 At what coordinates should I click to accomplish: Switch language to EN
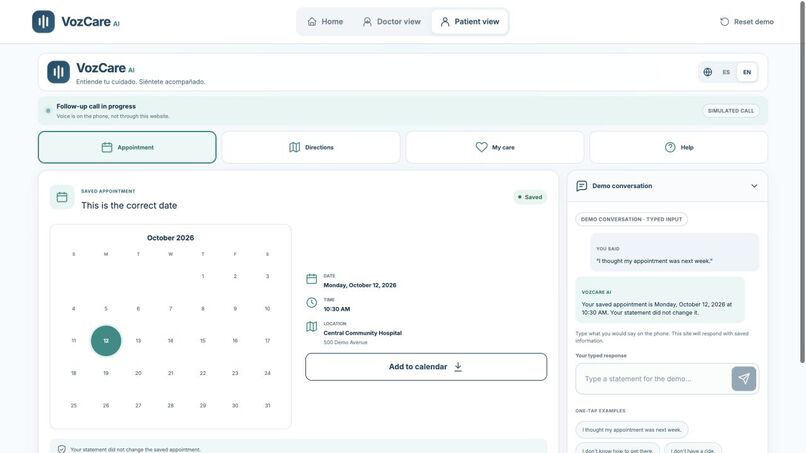tap(747, 72)
